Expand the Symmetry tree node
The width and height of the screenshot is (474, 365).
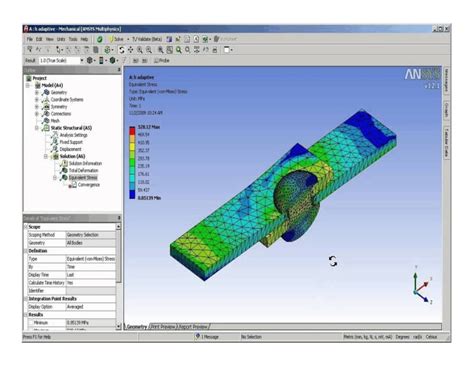[37, 107]
